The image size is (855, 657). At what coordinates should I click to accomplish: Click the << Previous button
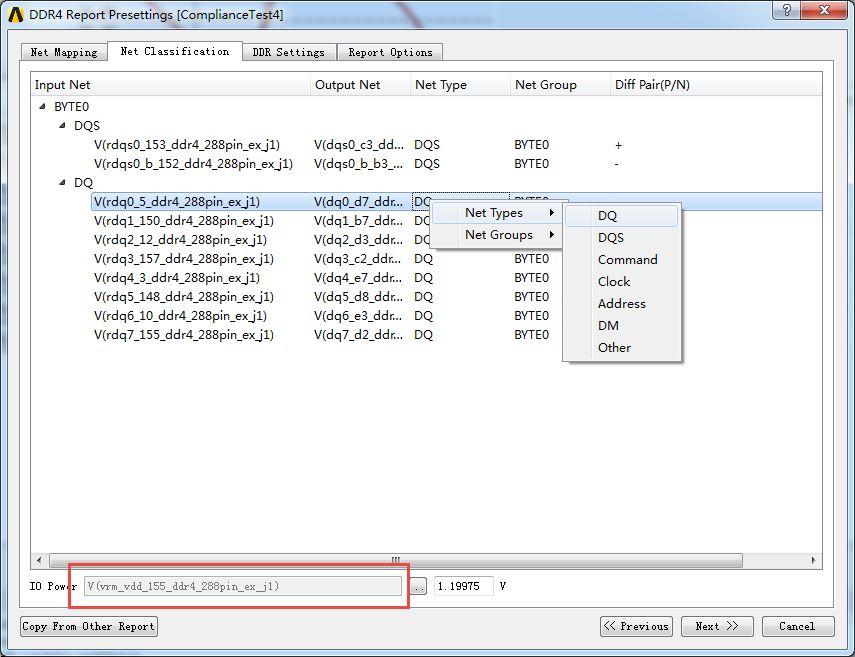(636, 626)
